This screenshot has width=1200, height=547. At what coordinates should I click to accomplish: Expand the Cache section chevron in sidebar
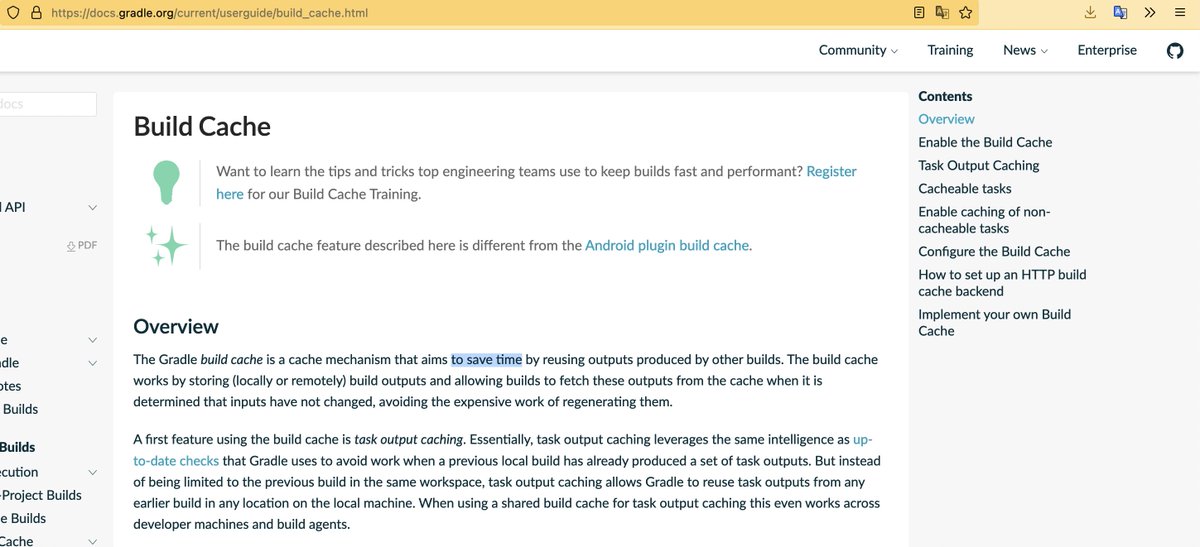93,541
